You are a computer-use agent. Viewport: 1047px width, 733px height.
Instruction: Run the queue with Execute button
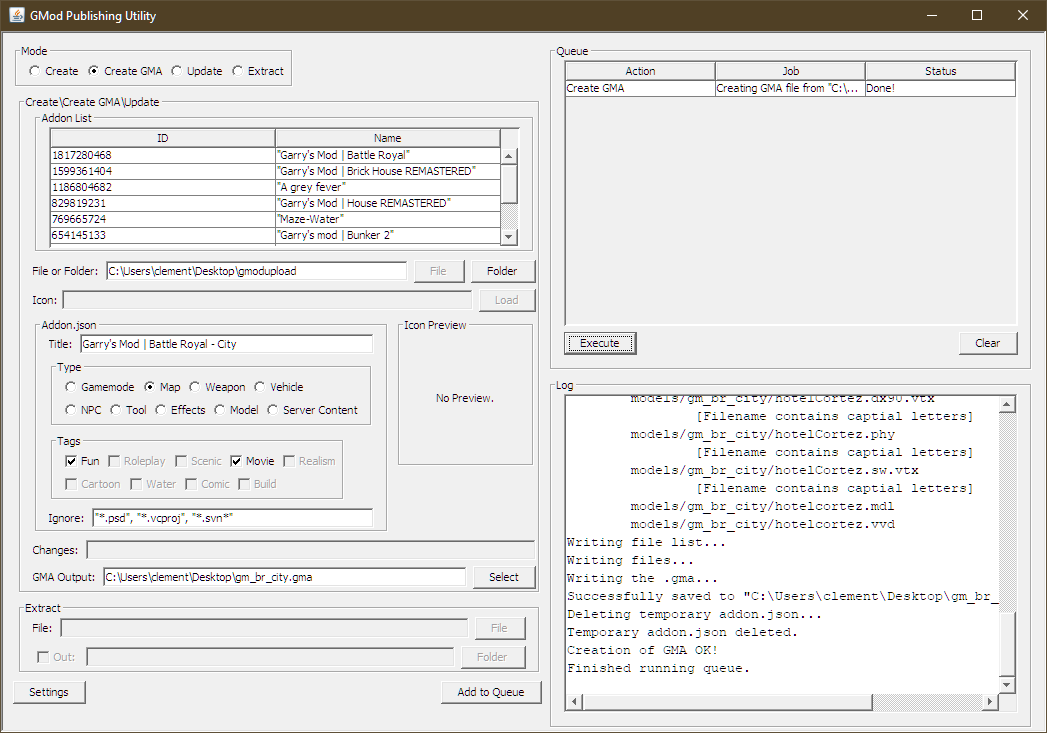click(600, 343)
